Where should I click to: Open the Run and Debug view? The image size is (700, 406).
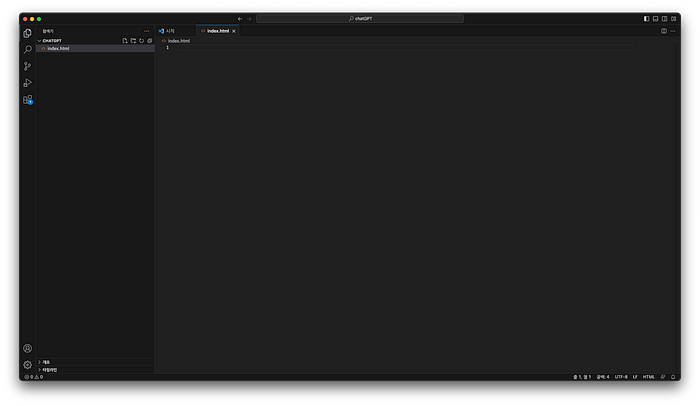coord(28,82)
